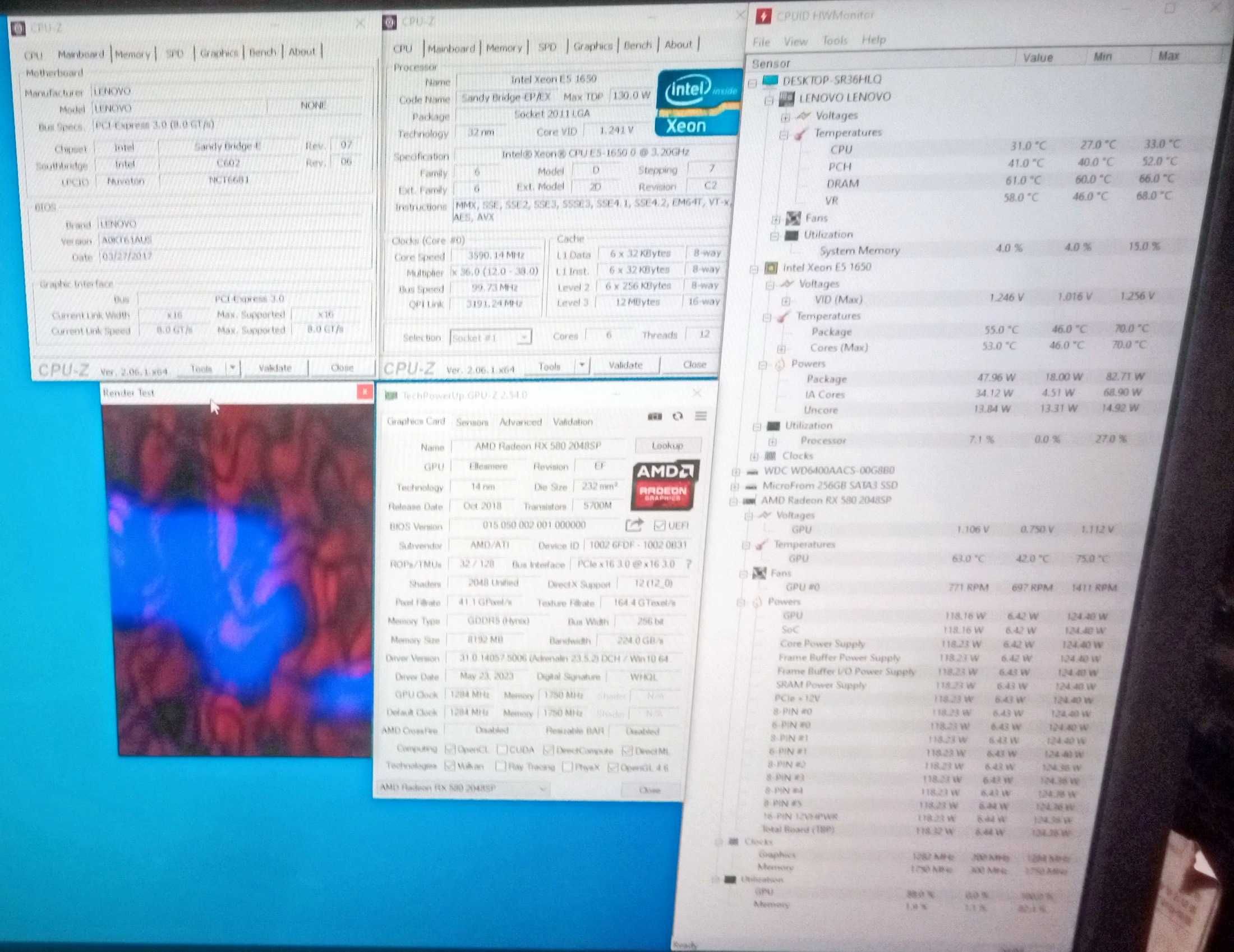
Task: Toggle the PhysX checkbox
Action: pyautogui.click(x=568, y=767)
